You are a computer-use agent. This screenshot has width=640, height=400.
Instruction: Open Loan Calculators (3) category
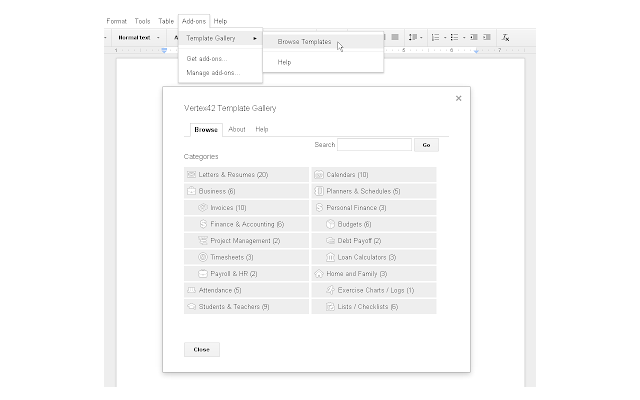point(374,257)
